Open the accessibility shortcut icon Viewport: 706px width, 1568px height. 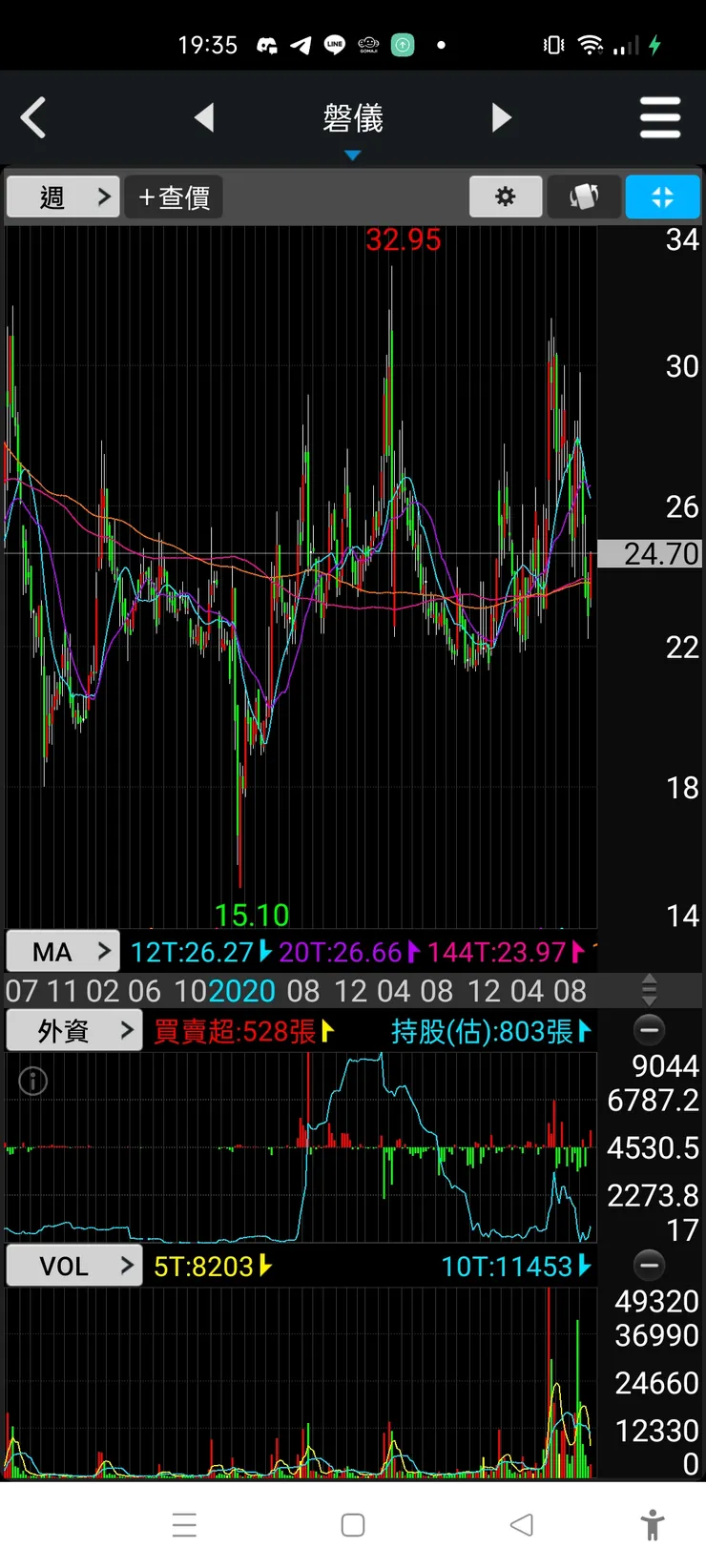653,1525
